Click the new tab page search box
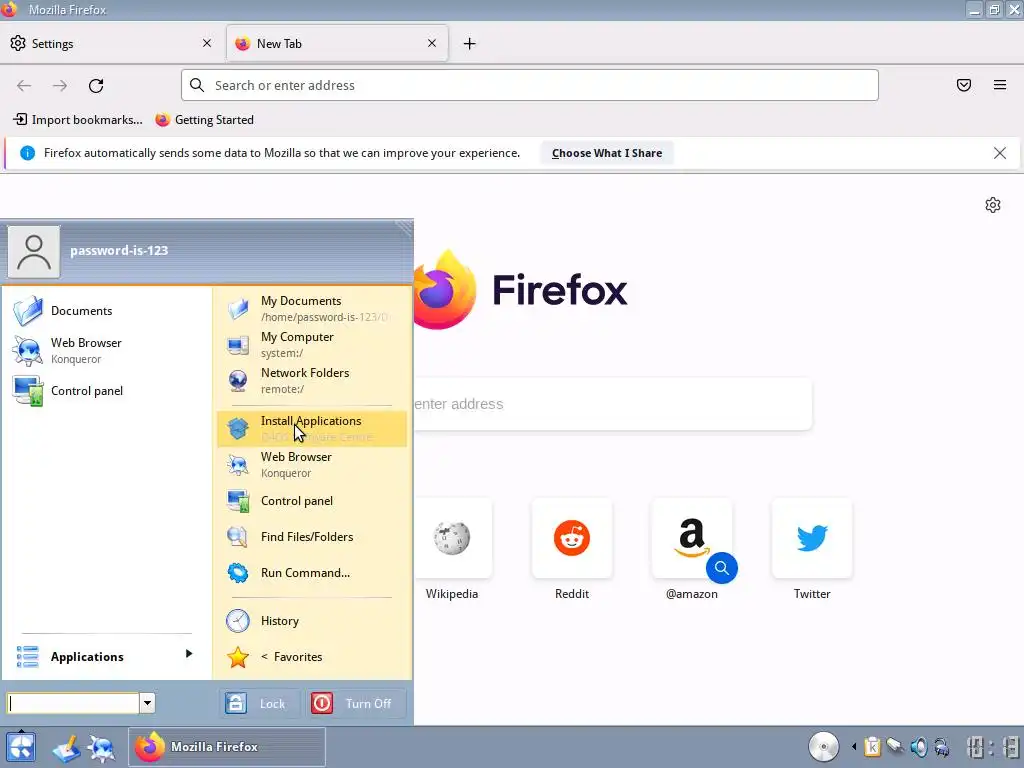This screenshot has width=1024, height=768. pyautogui.click(x=613, y=404)
